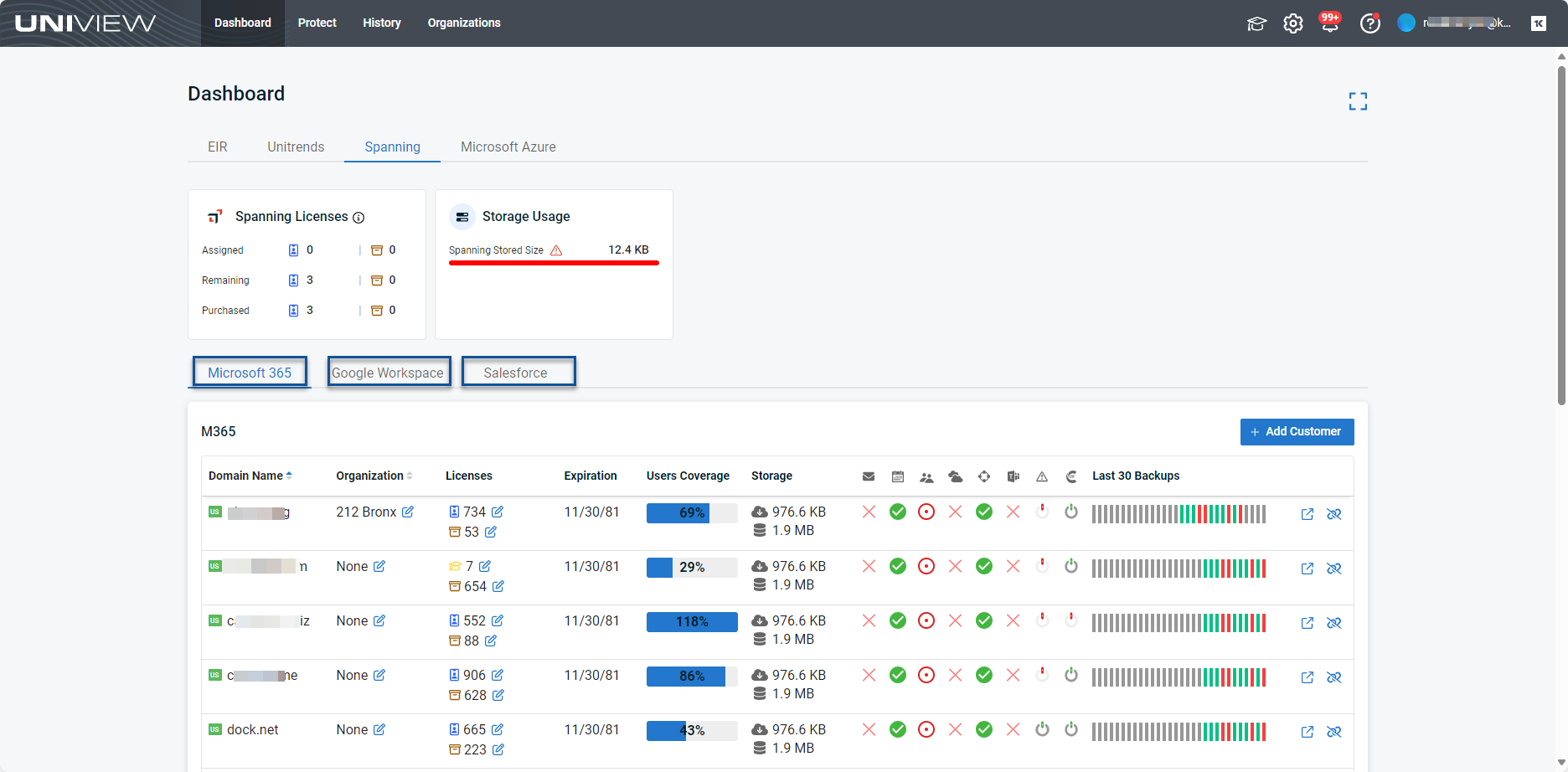
Task: Toggle green power icon in 29% row
Action: point(1071,566)
